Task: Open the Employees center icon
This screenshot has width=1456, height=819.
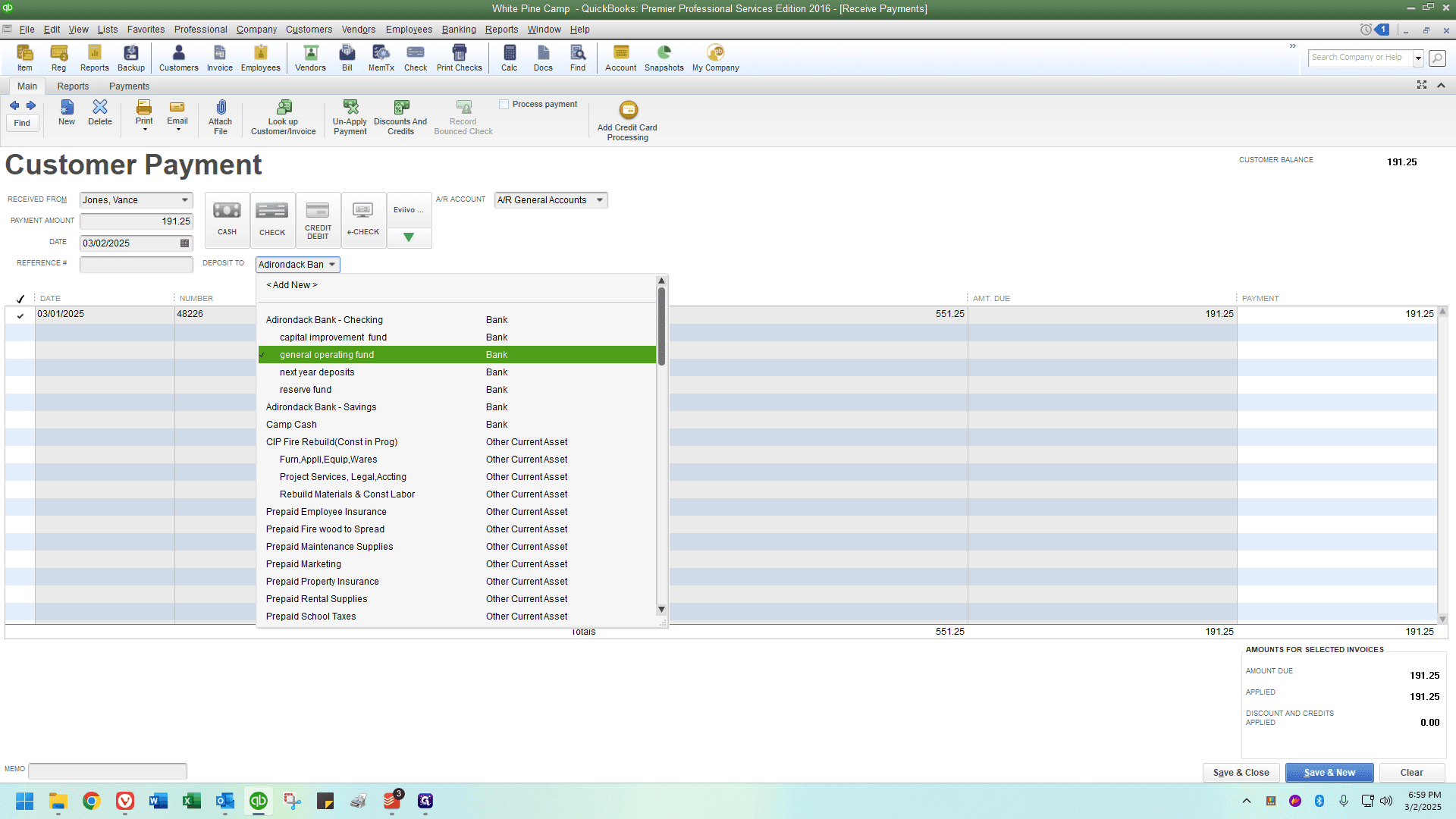Action: 261,58
